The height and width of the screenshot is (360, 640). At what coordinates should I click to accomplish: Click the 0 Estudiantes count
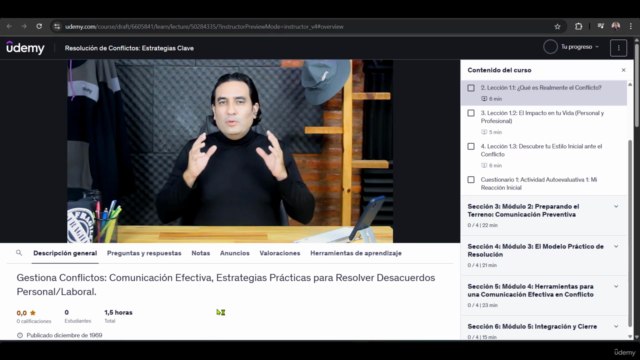[x=67, y=313]
